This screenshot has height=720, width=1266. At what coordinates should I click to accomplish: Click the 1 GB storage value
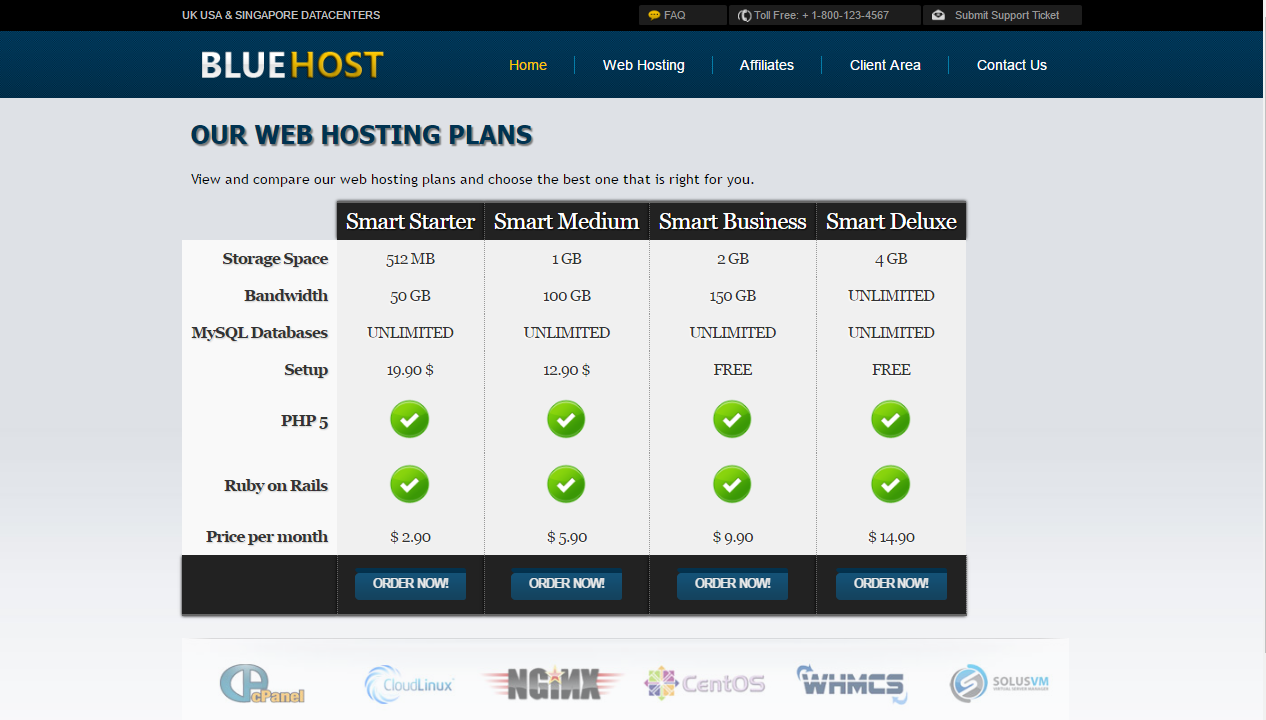point(566,259)
